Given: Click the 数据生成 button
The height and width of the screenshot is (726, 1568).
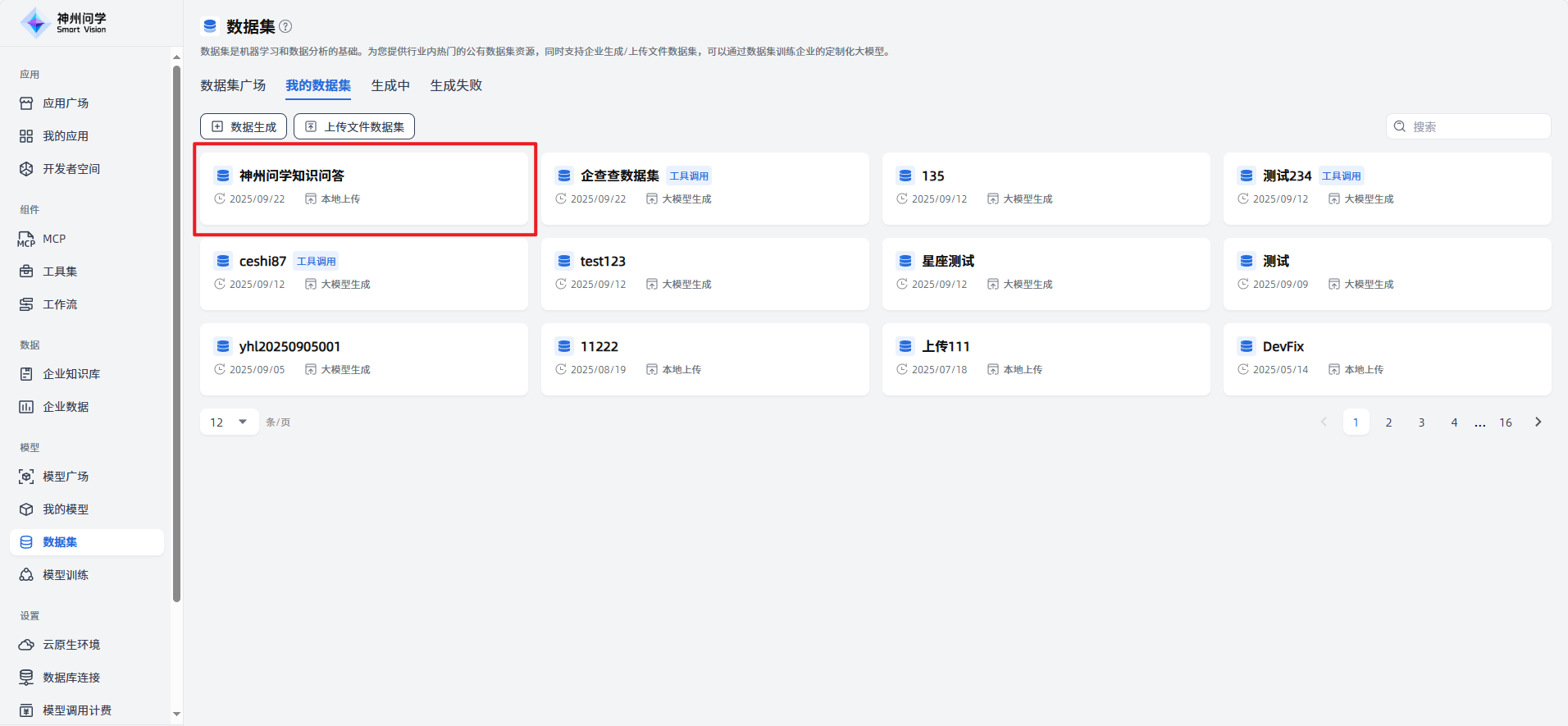Looking at the screenshot, I should pos(244,126).
